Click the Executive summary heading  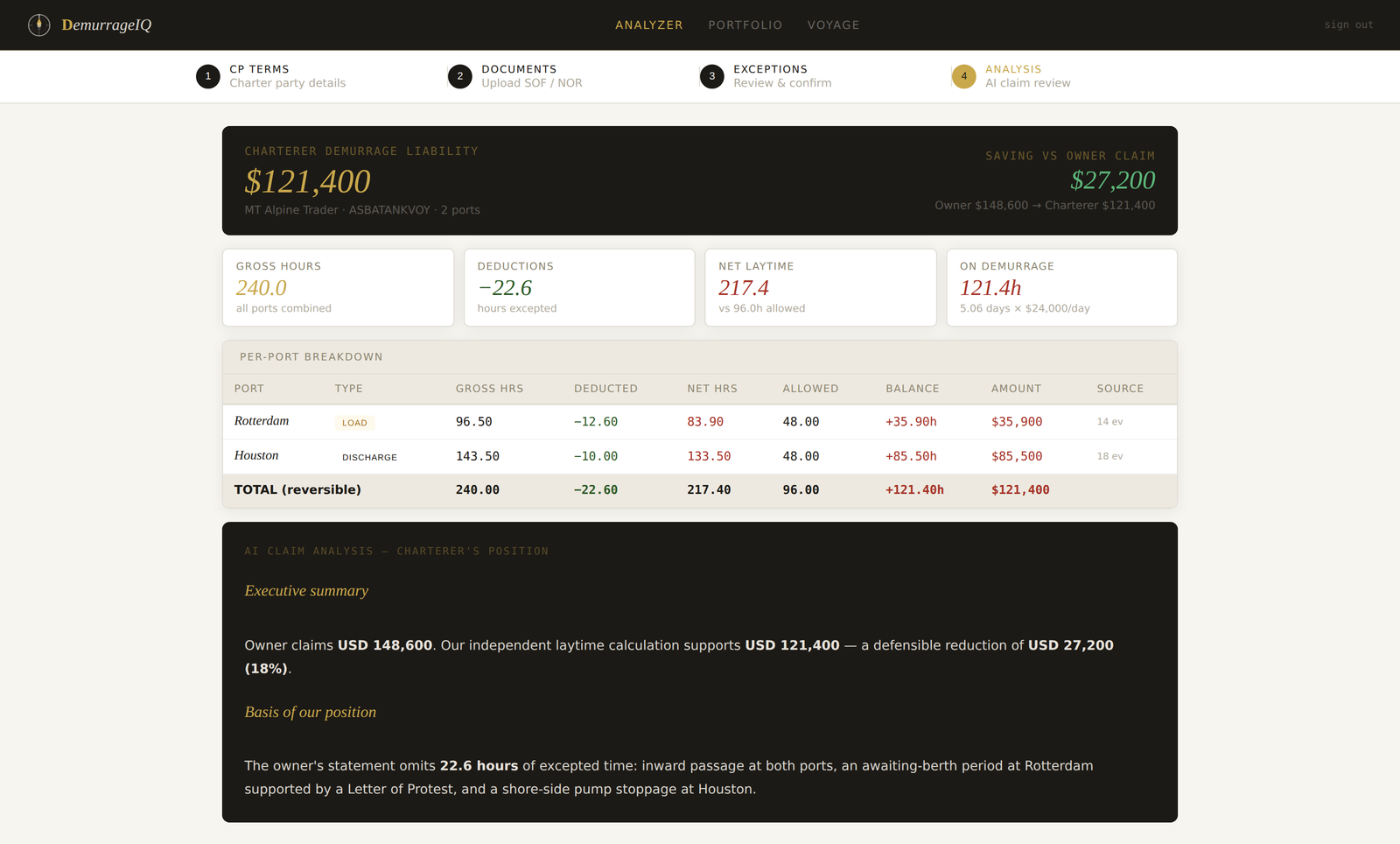(306, 591)
